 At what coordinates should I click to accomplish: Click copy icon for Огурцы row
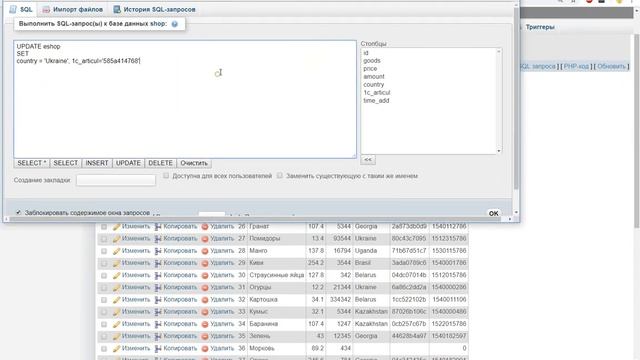[x=158, y=288]
